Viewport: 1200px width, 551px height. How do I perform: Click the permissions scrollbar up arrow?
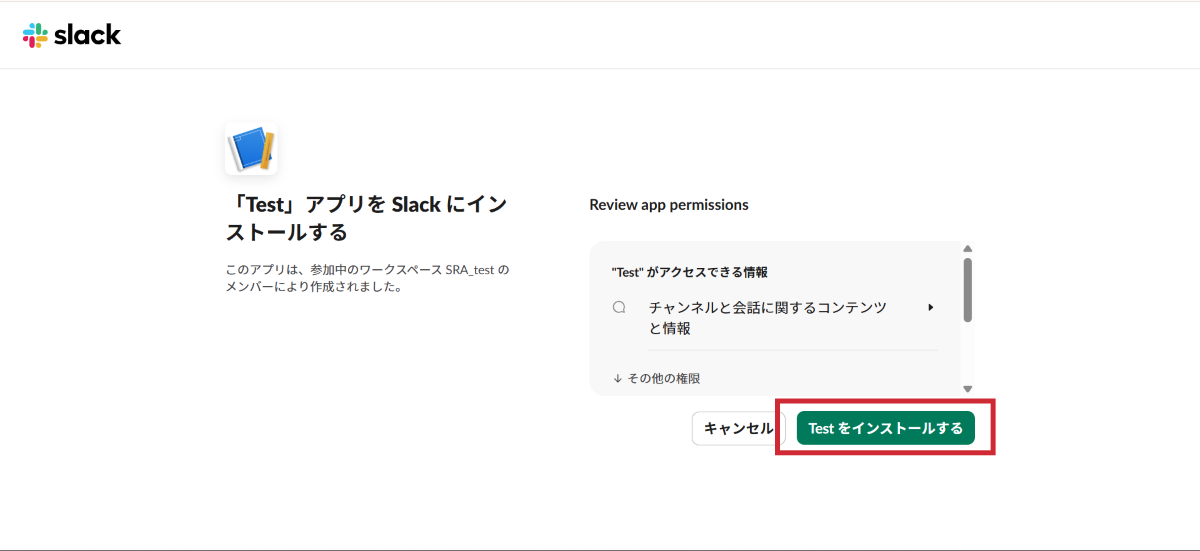(967, 249)
